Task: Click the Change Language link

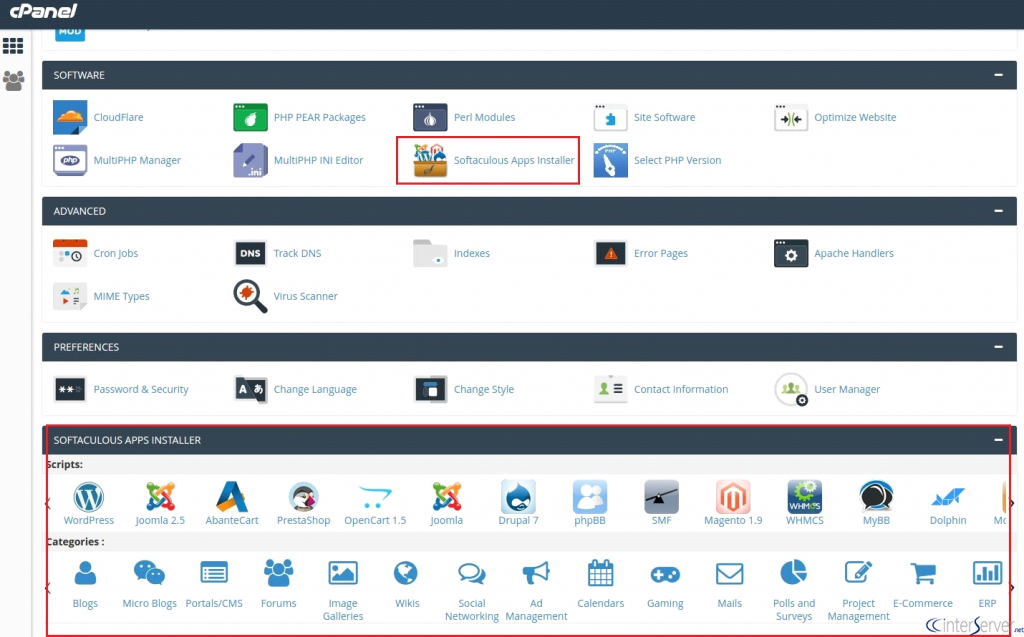Action: [315, 389]
